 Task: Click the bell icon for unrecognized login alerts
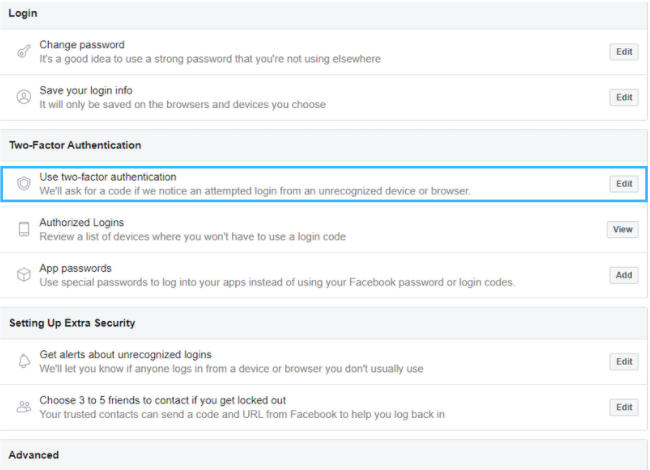click(x=24, y=361)
